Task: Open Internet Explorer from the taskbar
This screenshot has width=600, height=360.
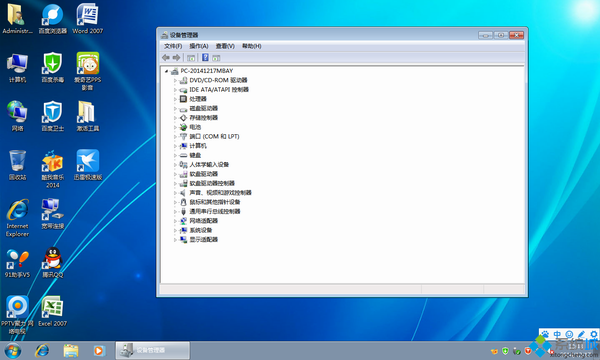Action: click(x=42, y=350)
